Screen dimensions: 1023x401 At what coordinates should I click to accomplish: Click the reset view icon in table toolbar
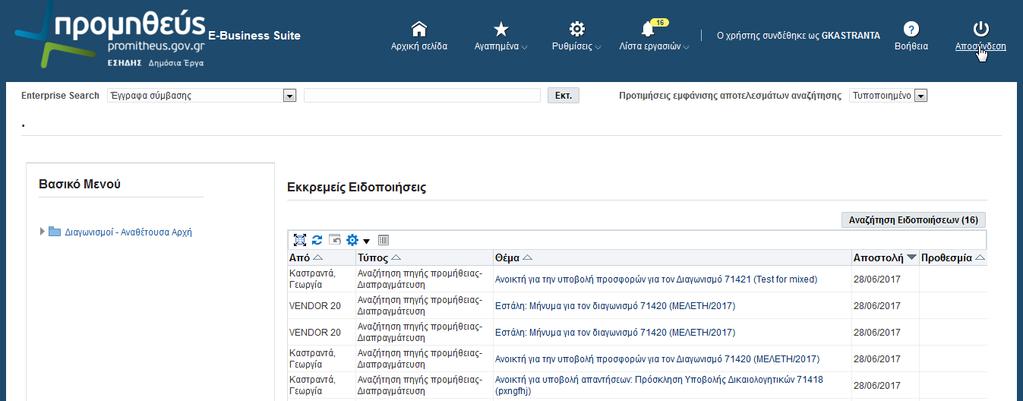tap(335, 240)
